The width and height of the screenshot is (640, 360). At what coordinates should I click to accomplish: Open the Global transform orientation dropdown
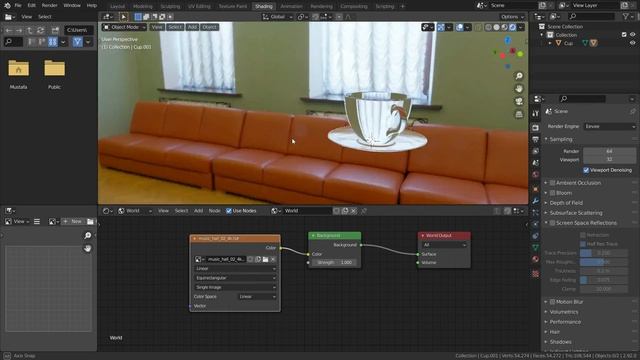[x=278, y=17]
